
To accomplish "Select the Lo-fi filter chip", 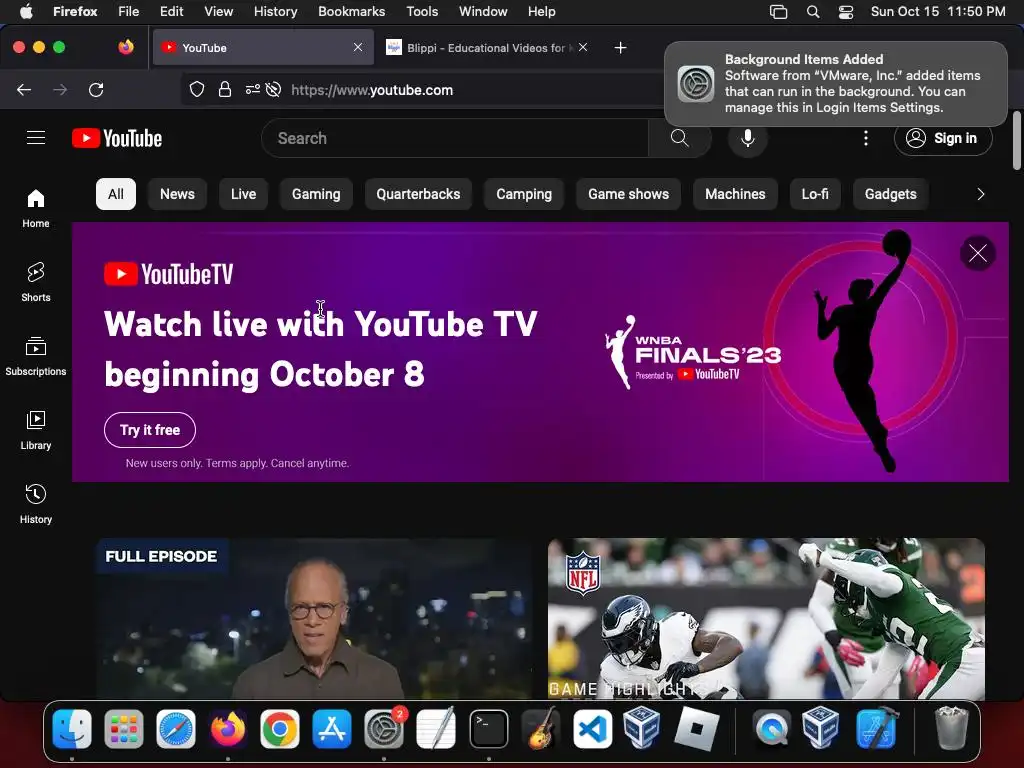I will tap(815, 194).
